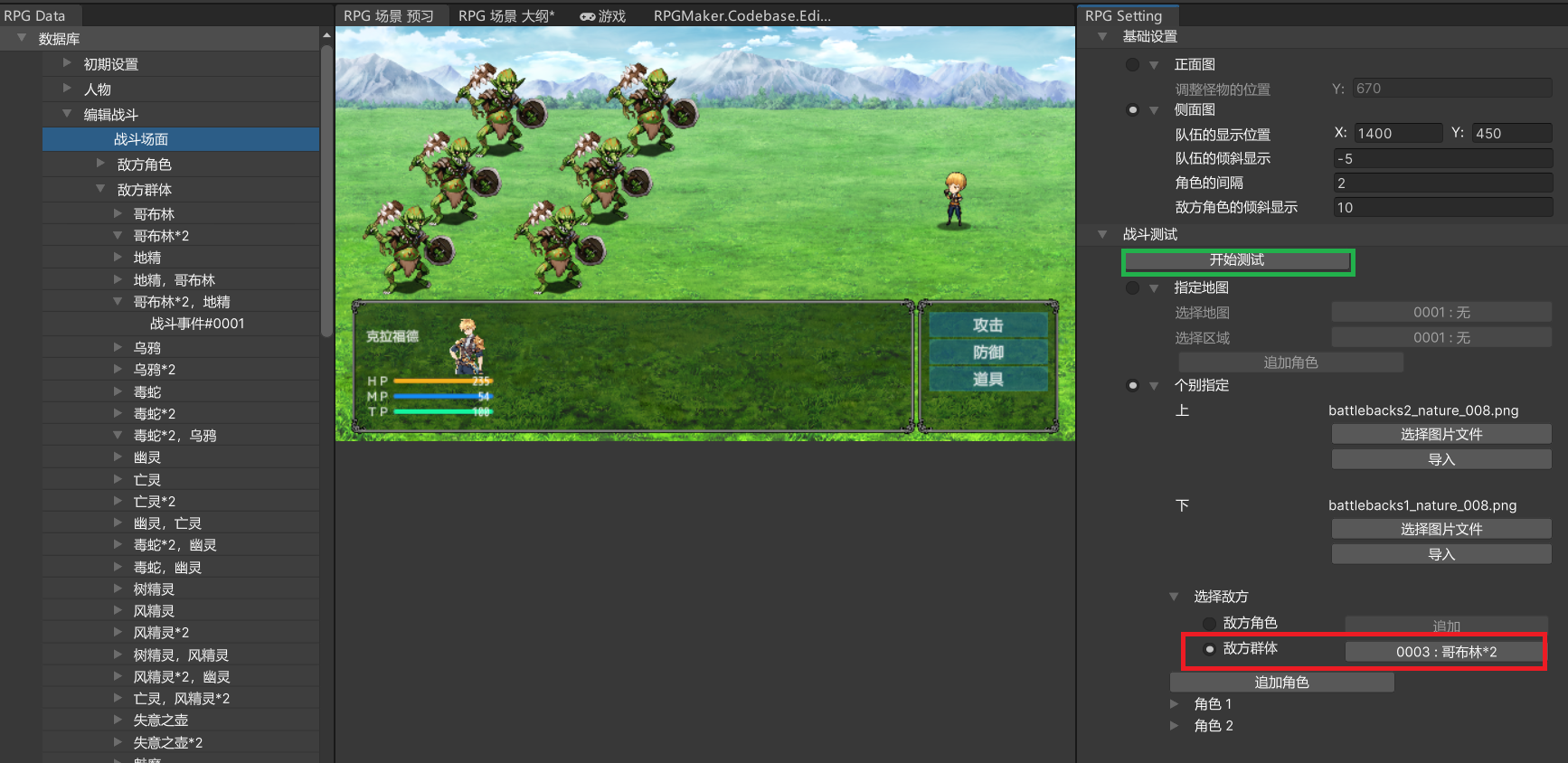Viewport: 1568px width, 763px height.
Task: Select the 正面图 radio button
Action: [1132, 65]
